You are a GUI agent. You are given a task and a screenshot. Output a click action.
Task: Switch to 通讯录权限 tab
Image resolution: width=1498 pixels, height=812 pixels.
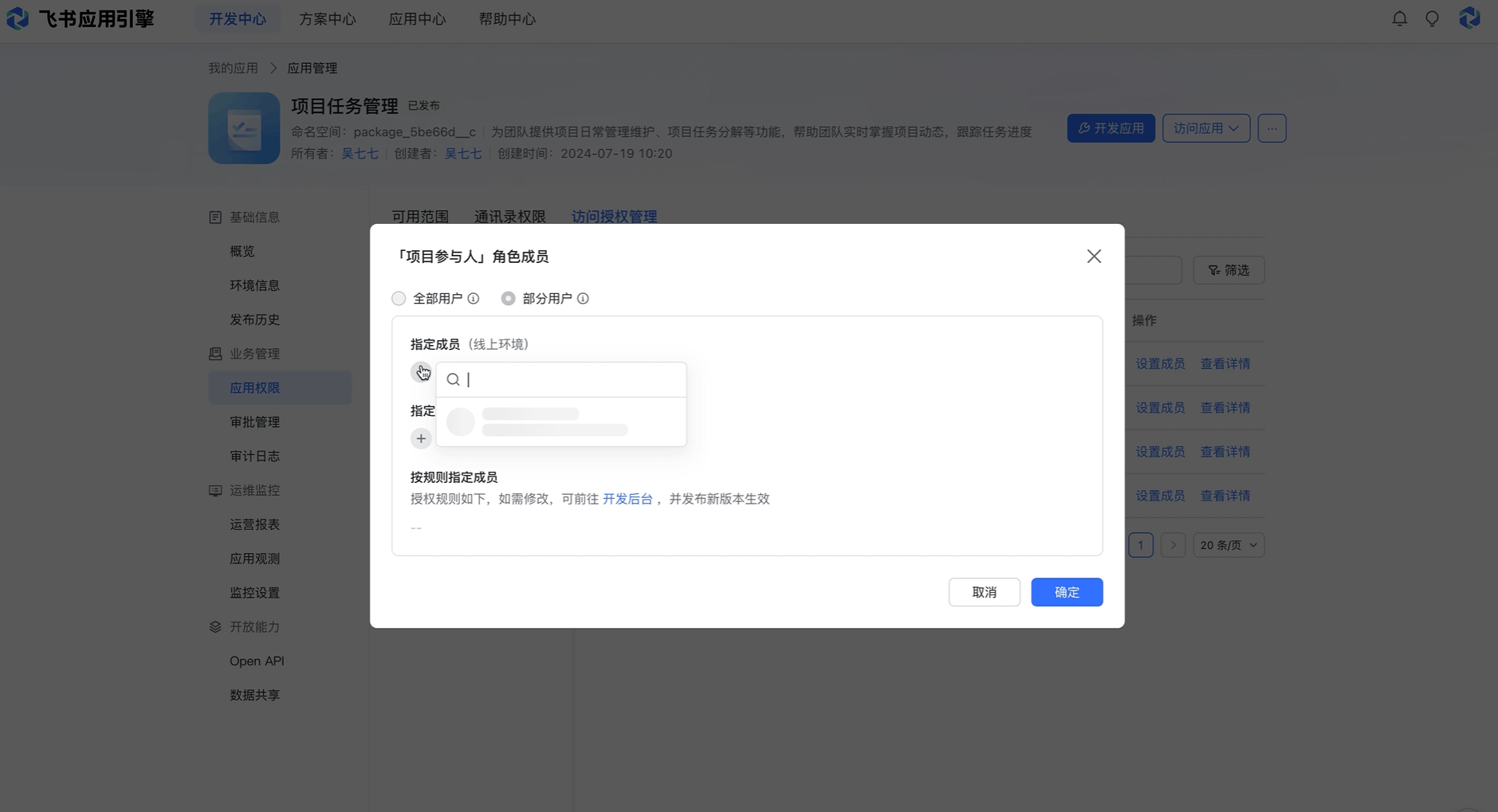510,217
